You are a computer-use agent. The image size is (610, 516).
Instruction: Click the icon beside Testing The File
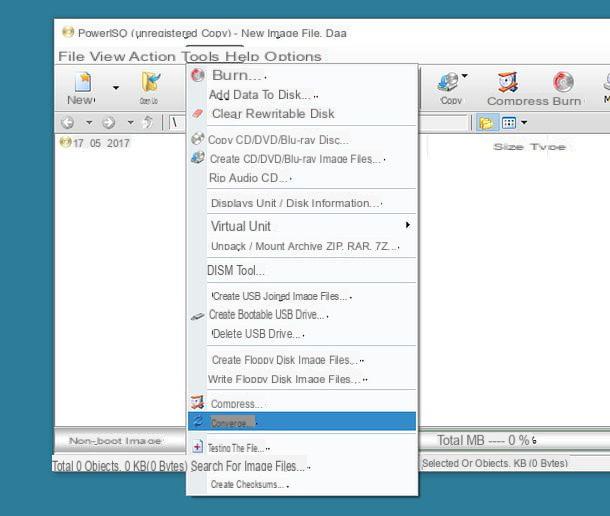point(197,447)
